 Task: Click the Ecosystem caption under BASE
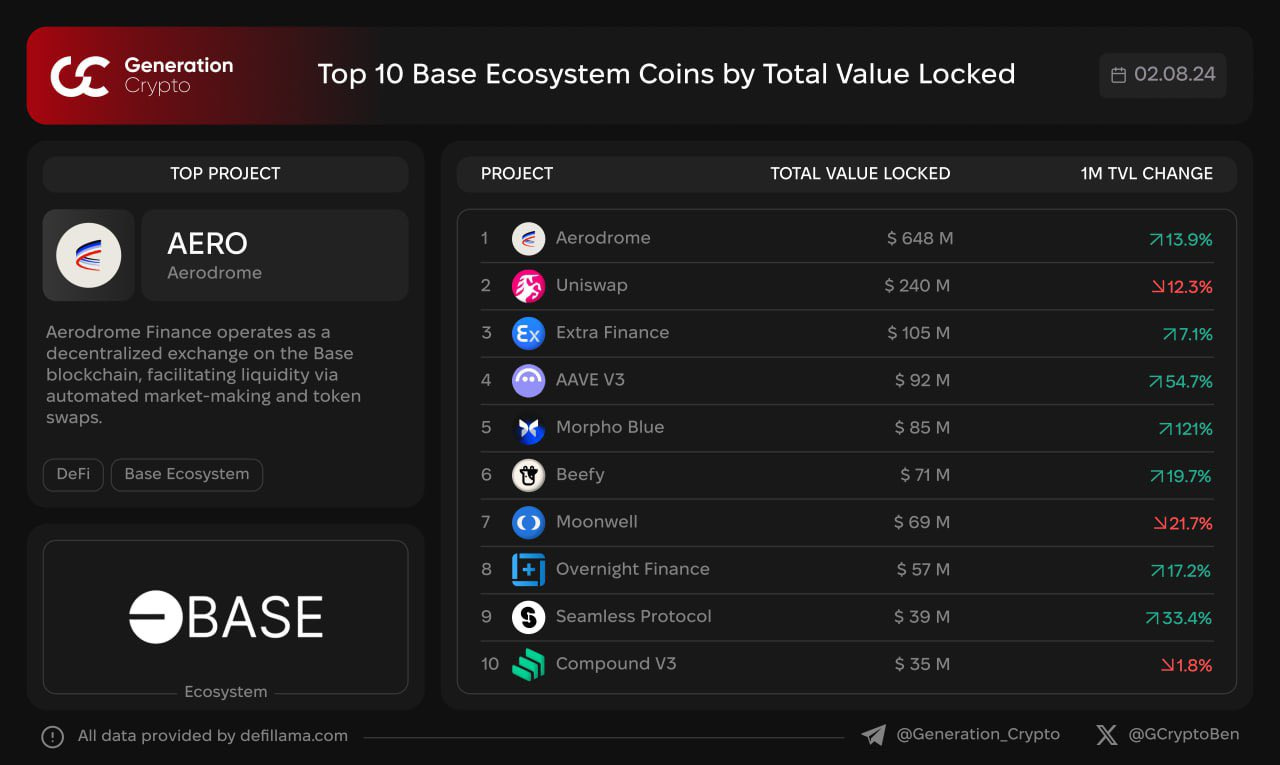pos(226,692)
